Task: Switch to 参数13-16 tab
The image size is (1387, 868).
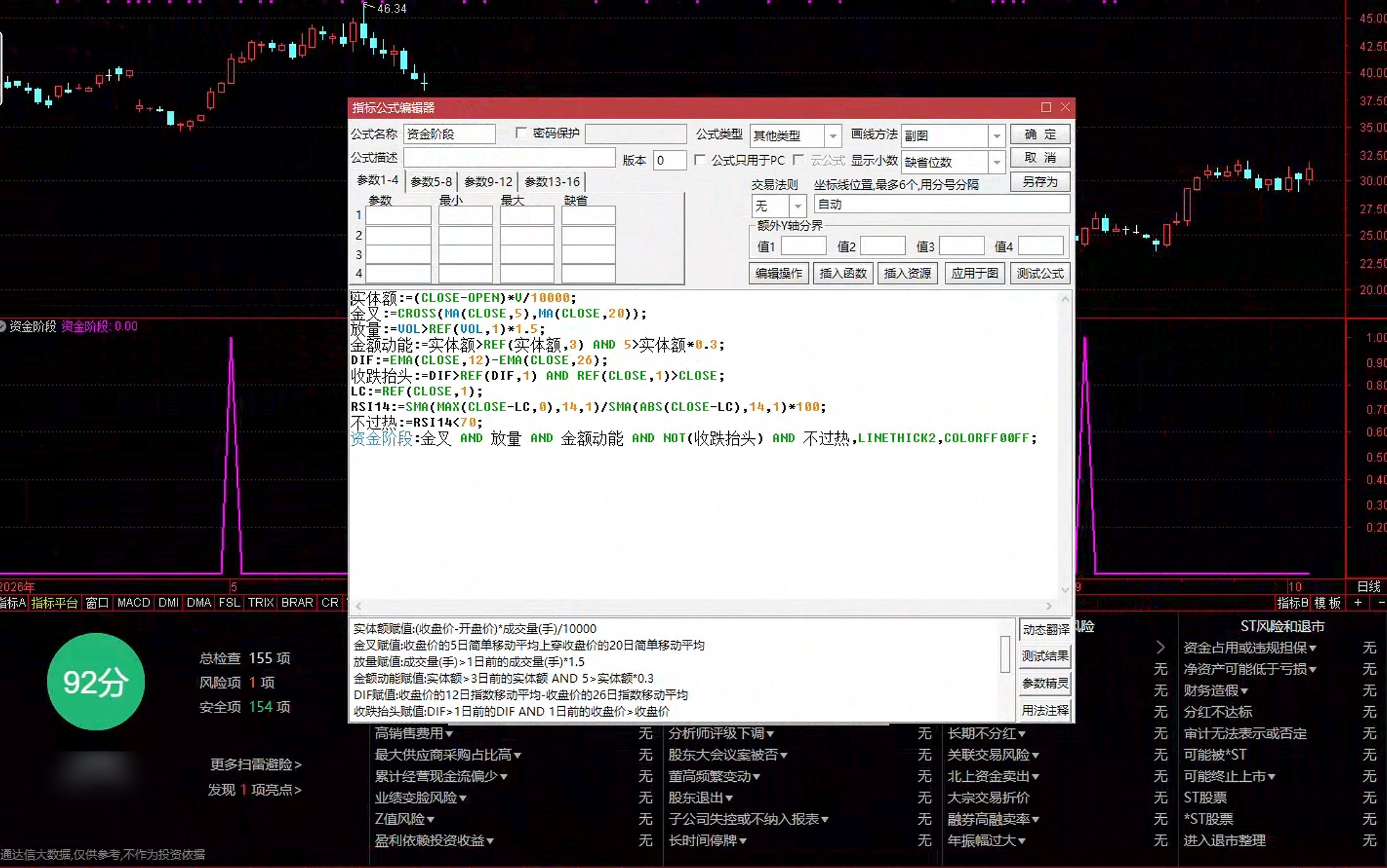Action: point(552,182)
